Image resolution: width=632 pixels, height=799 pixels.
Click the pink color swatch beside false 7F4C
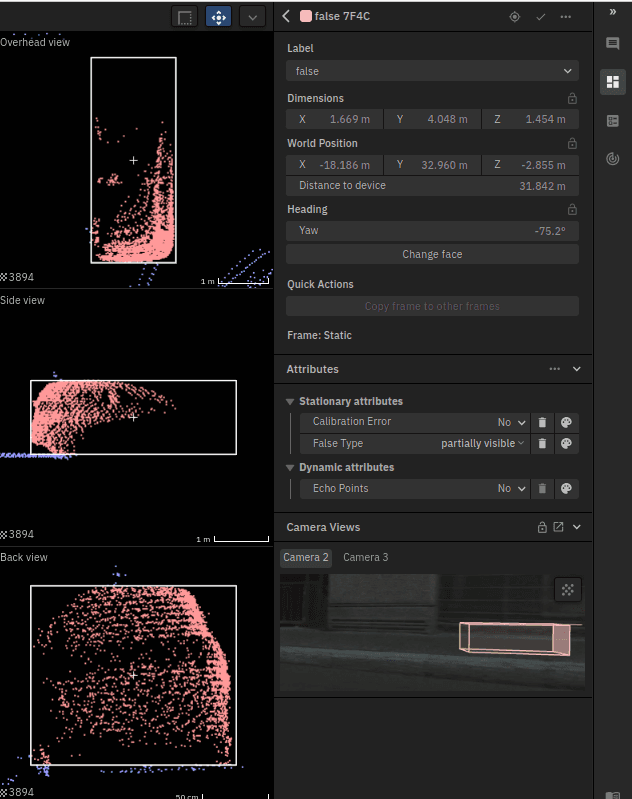pos(306,16)
